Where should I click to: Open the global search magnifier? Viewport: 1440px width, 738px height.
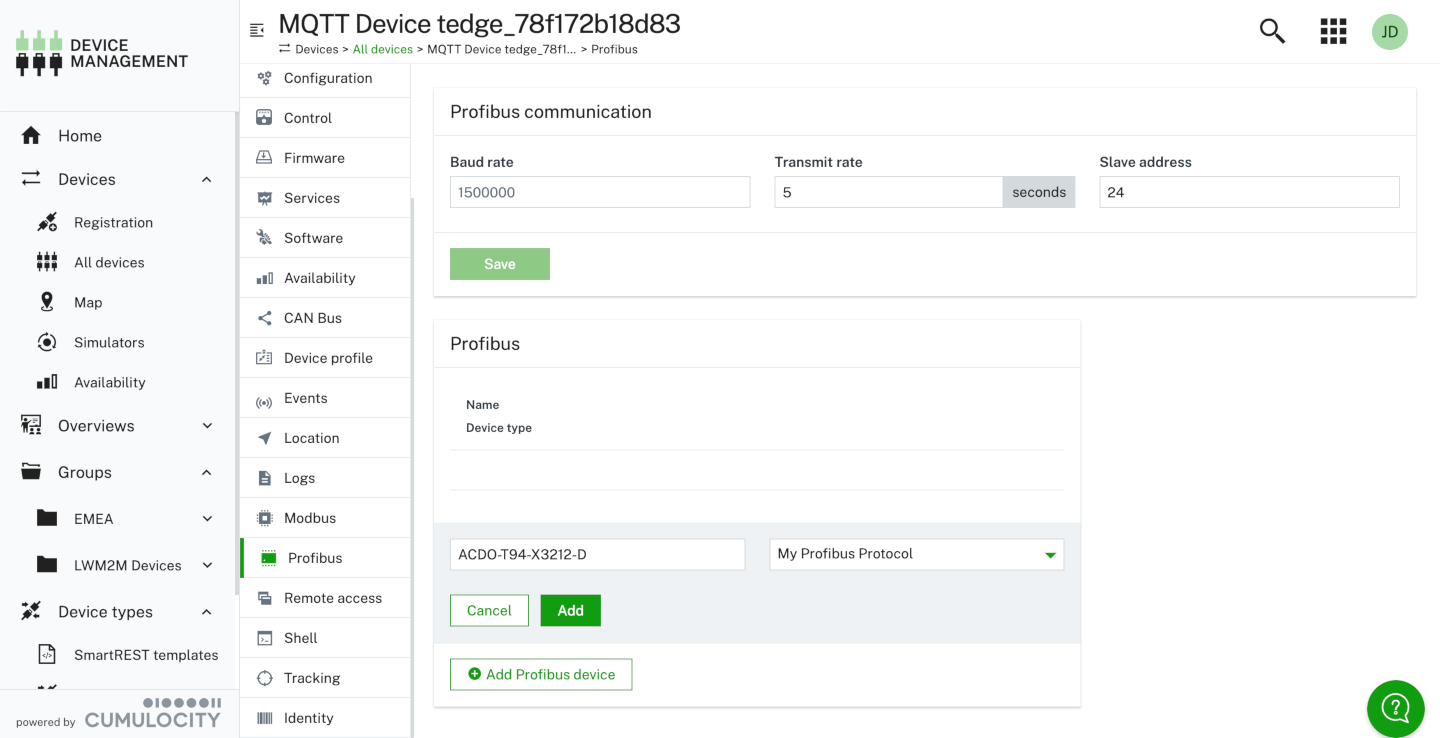pyautogui.click(x=1271, y=31)
